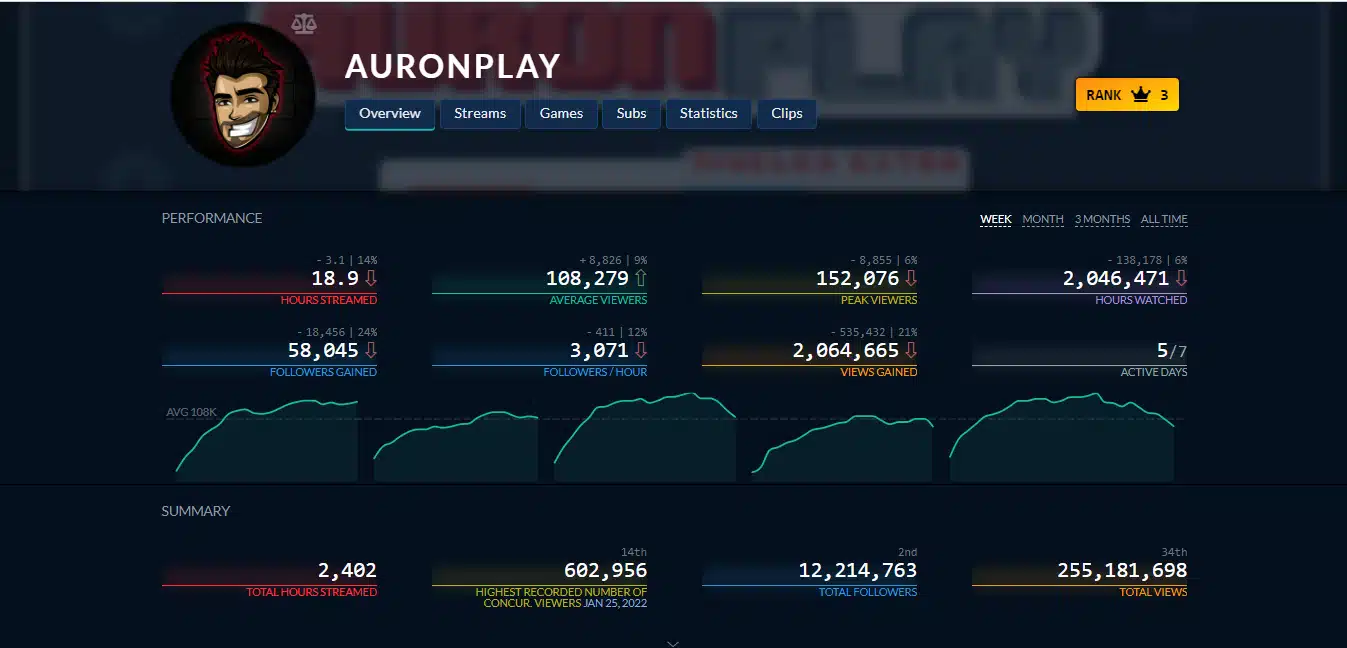
Task: Click the HOURS STREAMED label
Action: pos(329,300)
